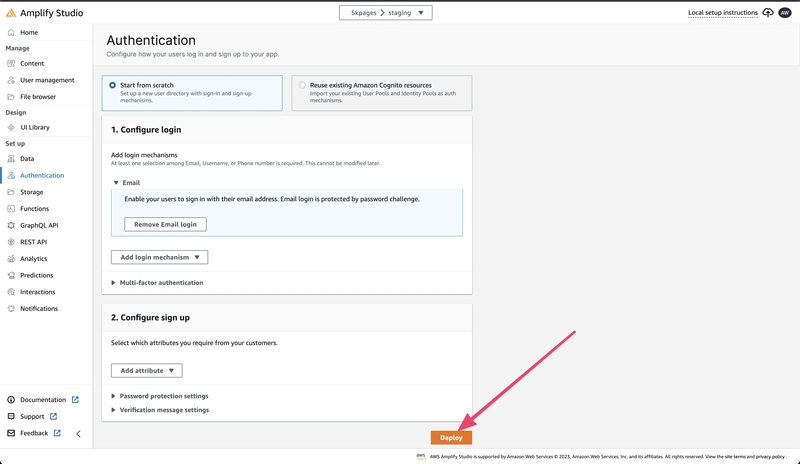Click the Amplify Studio title text
Viewport: 800px width, 464px height.
(x=52, y=13)
